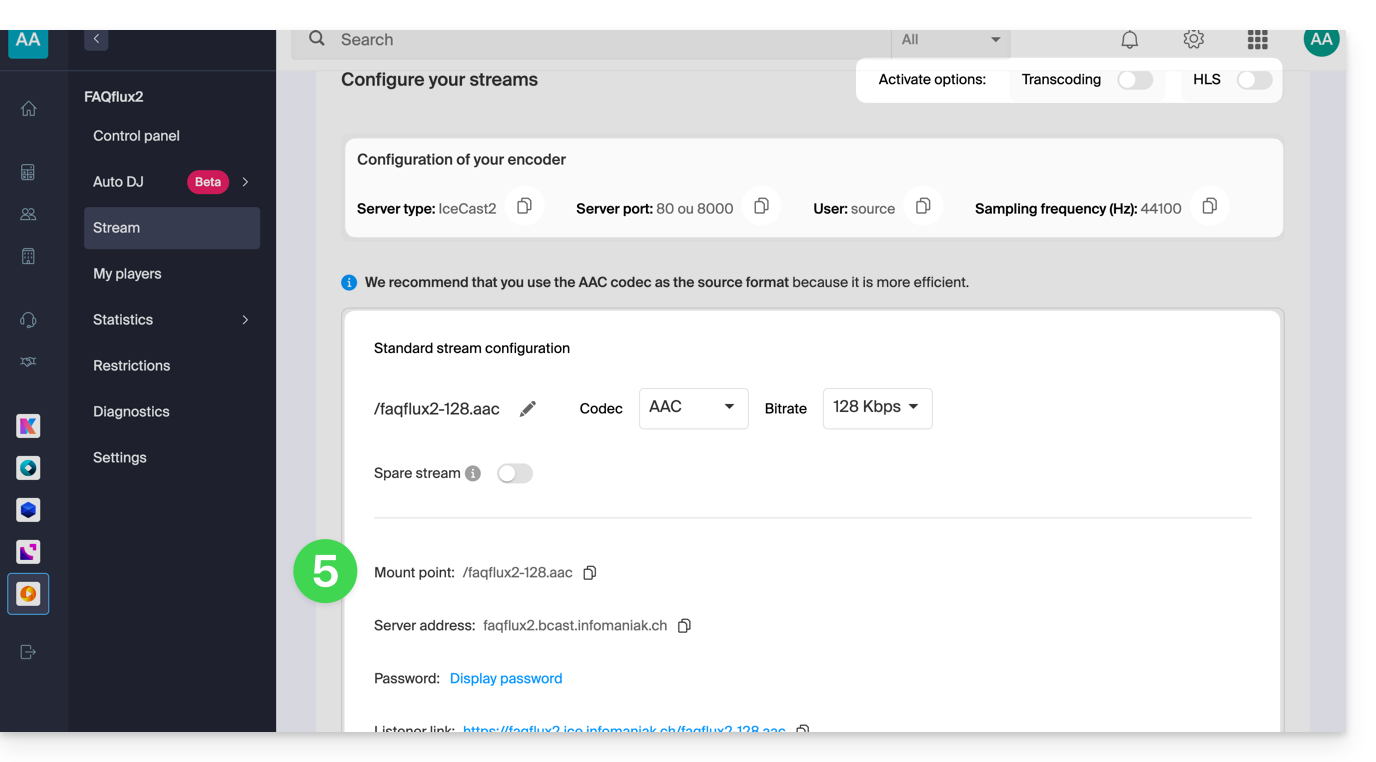
Task: Copy the Server port value
Action: point(761,207)
